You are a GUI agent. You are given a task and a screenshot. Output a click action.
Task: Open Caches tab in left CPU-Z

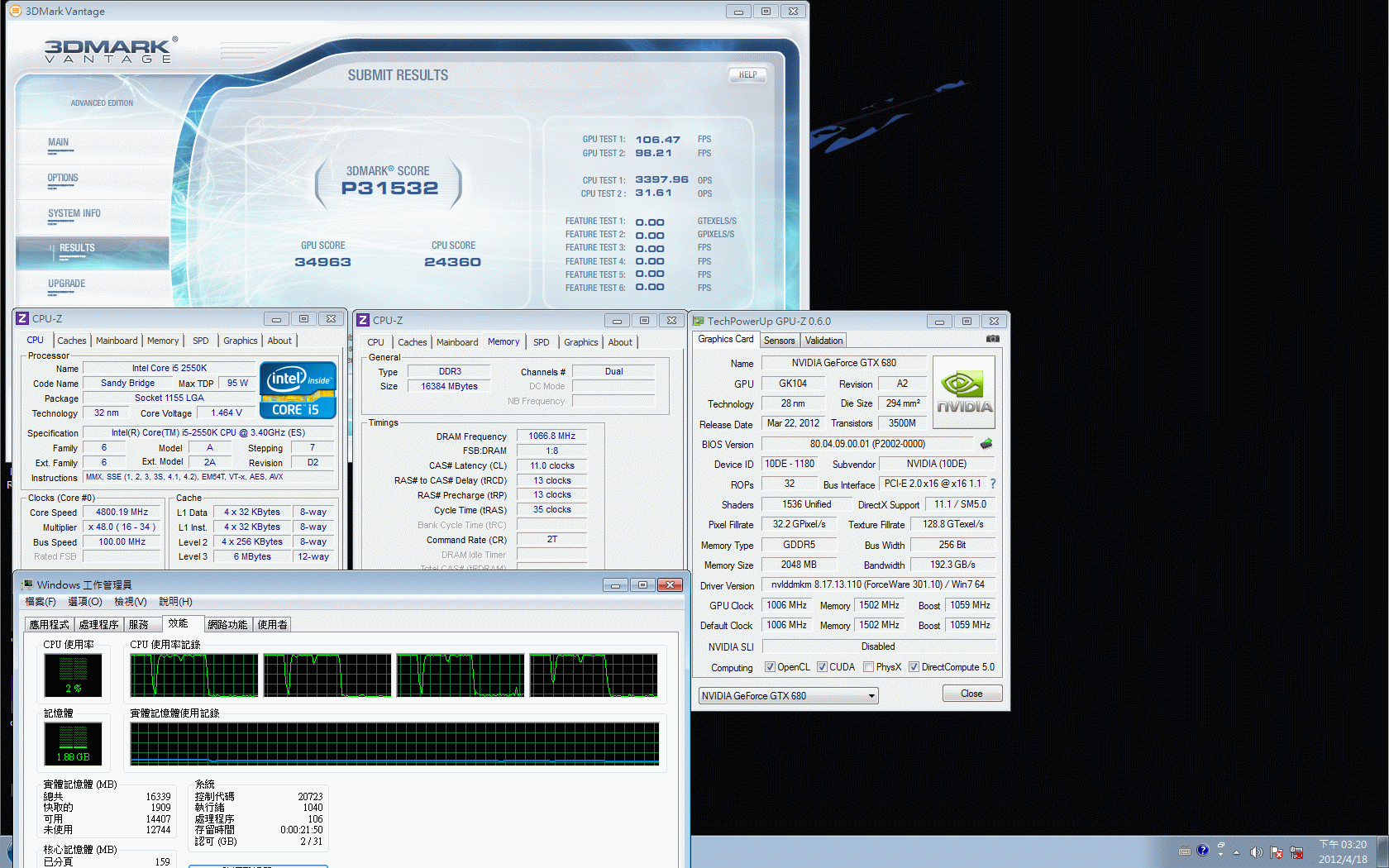point(71,341)
